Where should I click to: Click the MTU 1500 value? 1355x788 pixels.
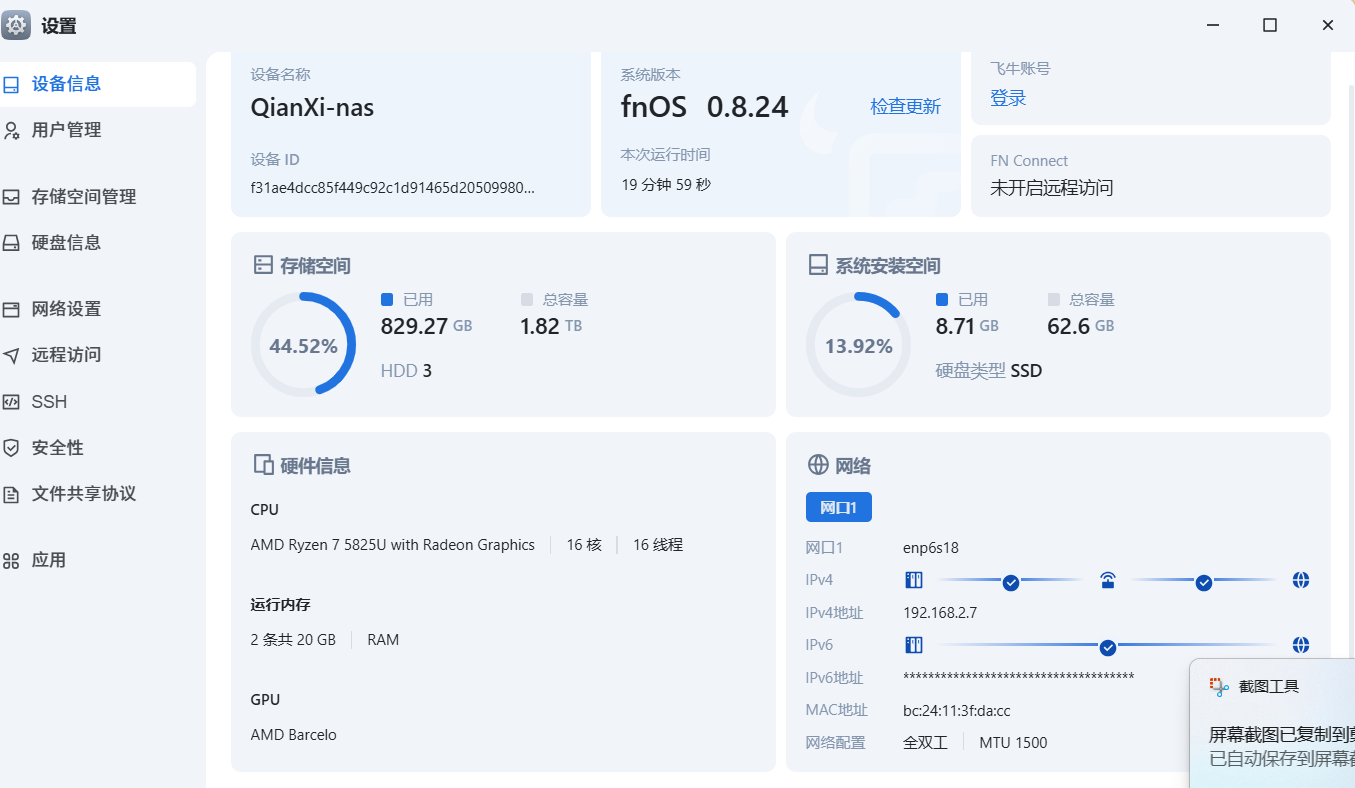(x=1013, y=743)
